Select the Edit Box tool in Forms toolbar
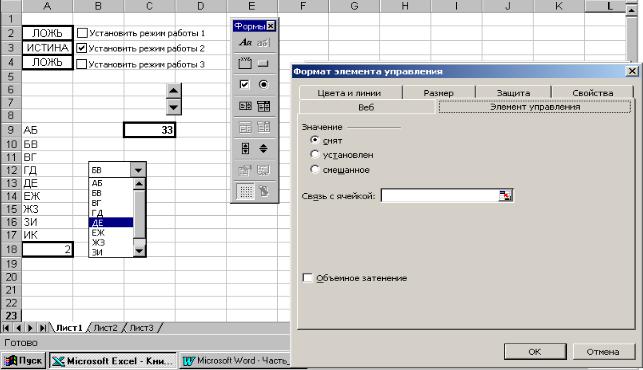This screenshot has width=643, height=370. click(x=264, y=42)
